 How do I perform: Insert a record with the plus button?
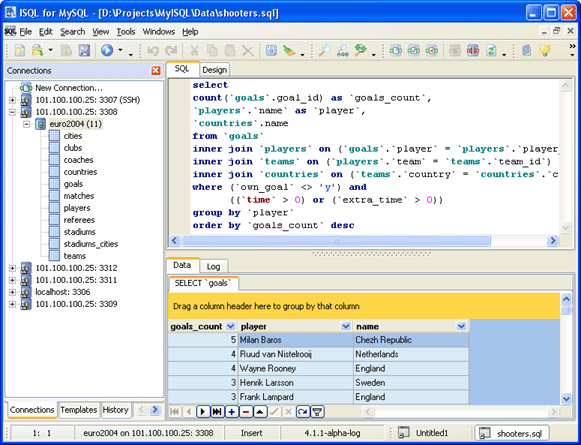(232, 412)
